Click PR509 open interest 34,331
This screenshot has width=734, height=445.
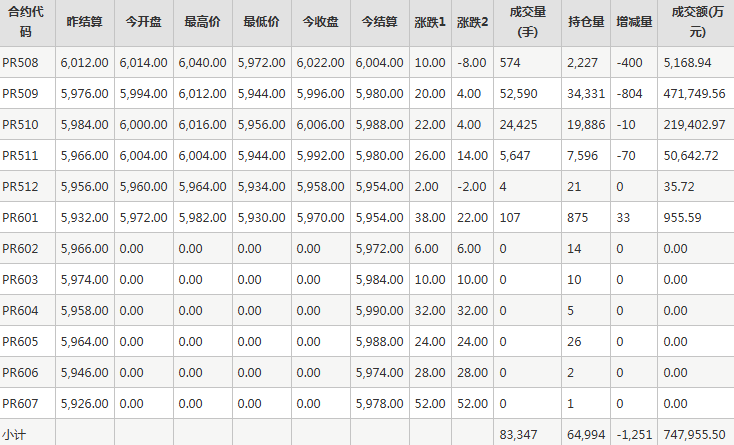[x=586, y=94]
